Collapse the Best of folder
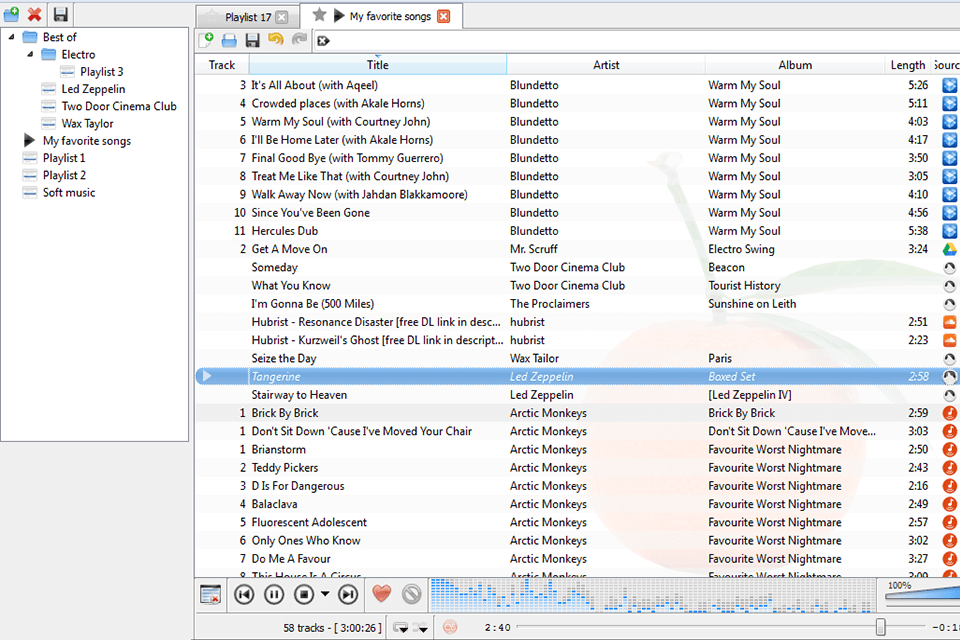Screen dimensions: 960x640 pyautogui.click(x=10, y=36)
